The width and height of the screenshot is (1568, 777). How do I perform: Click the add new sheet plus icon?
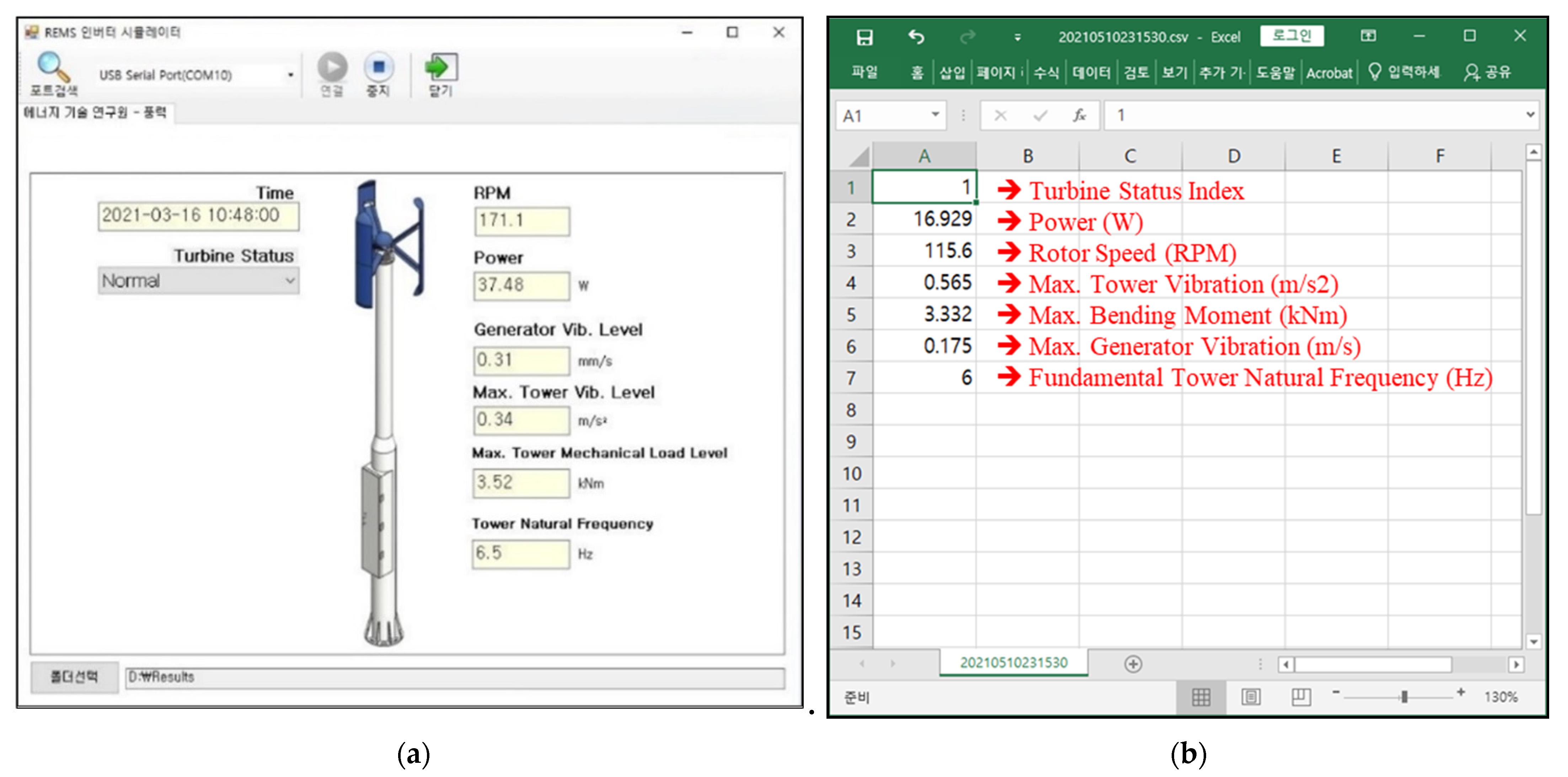pos(1133,664)
